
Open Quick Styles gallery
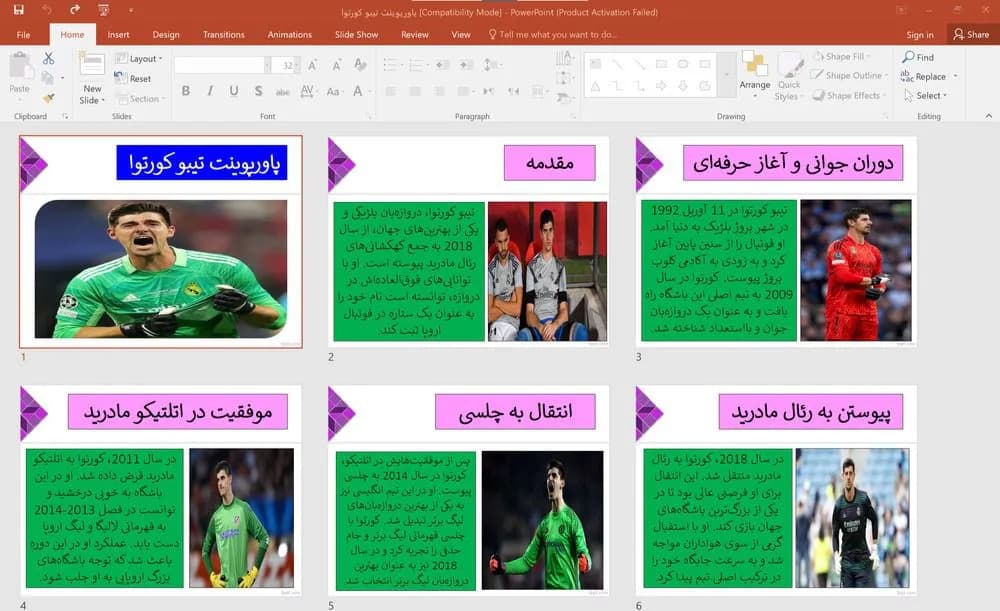click(x=789, y=76)
